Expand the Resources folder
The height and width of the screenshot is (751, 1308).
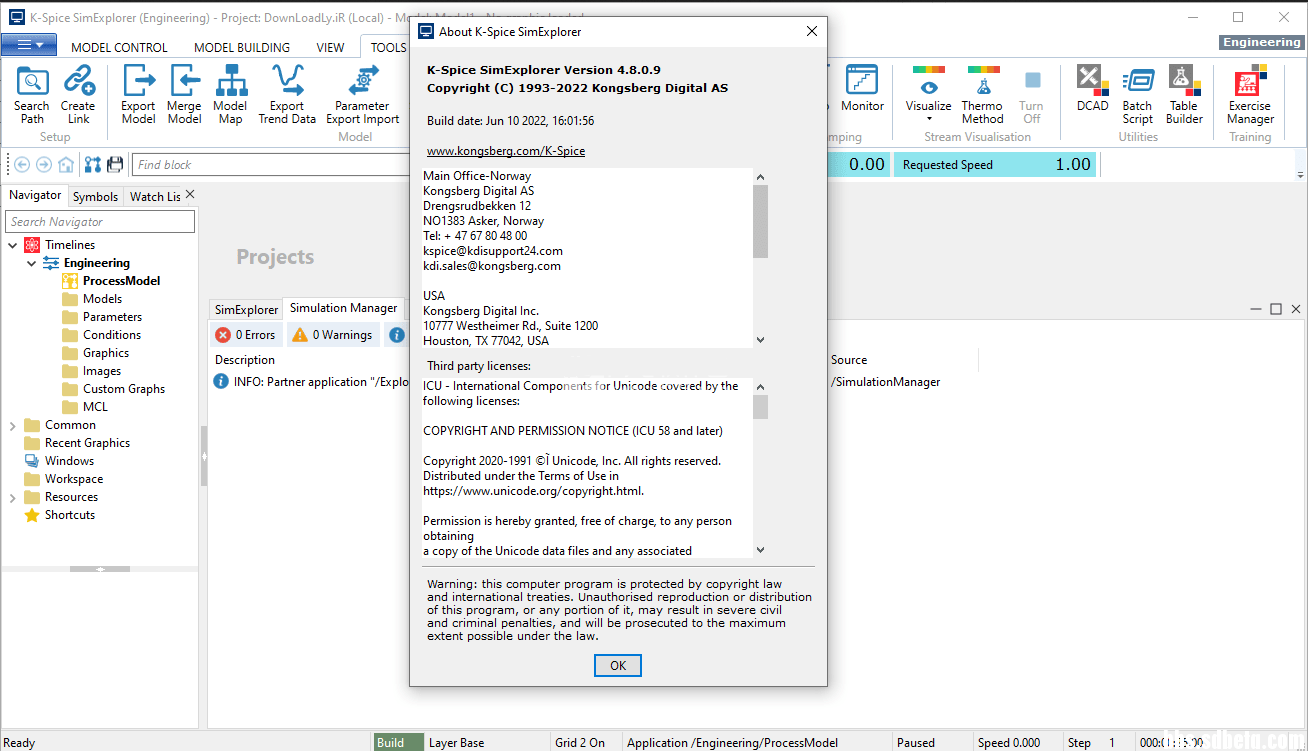[12, 497]
